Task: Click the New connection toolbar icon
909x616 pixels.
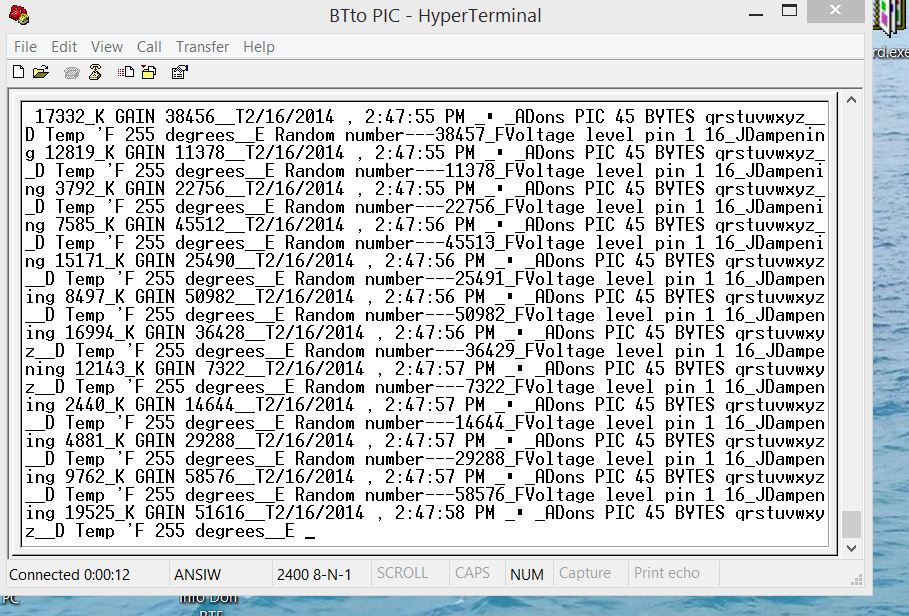Action: pos(18,72)
